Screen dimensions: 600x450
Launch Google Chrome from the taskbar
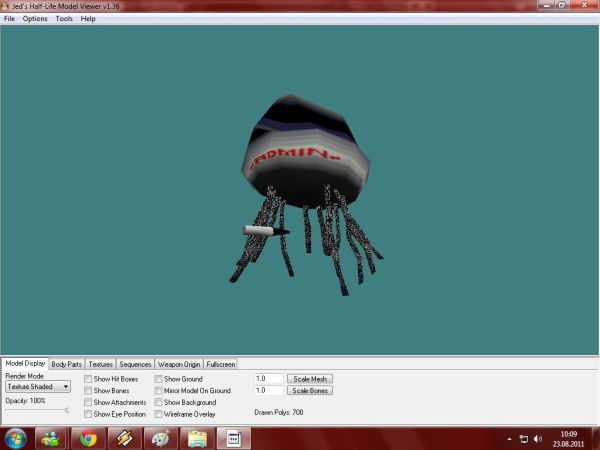point(88,438)
